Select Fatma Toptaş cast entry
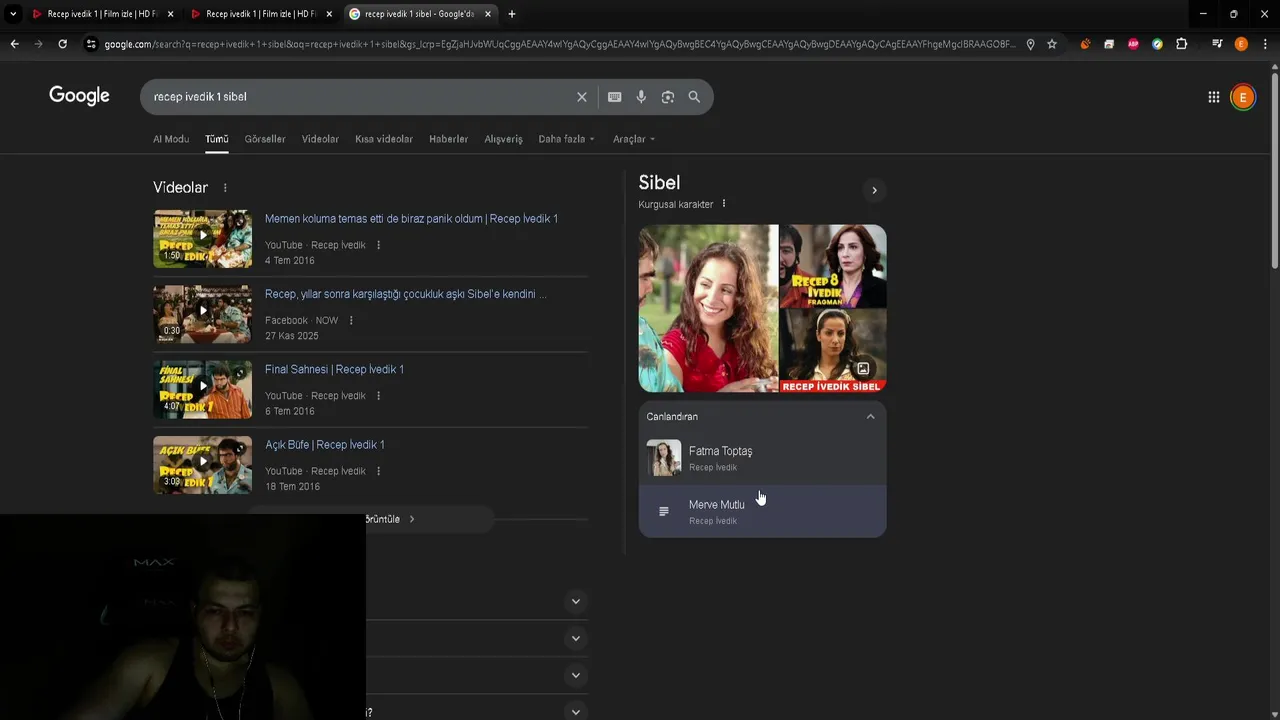 click(762, 458)
